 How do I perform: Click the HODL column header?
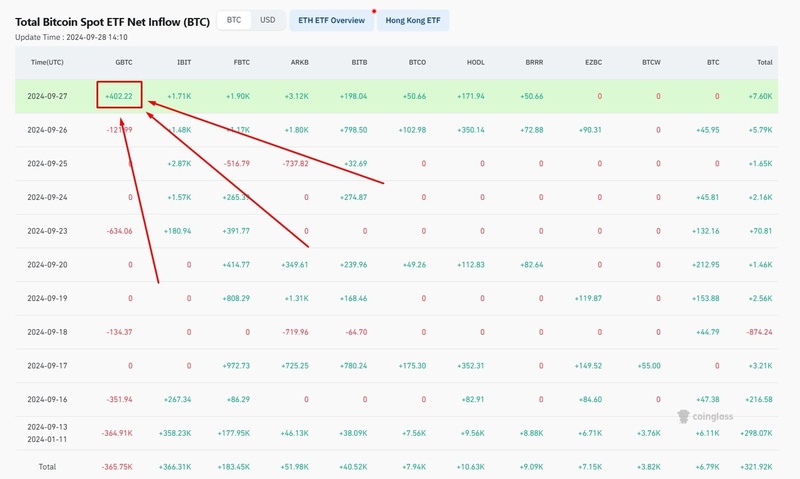tap(476, 62)
